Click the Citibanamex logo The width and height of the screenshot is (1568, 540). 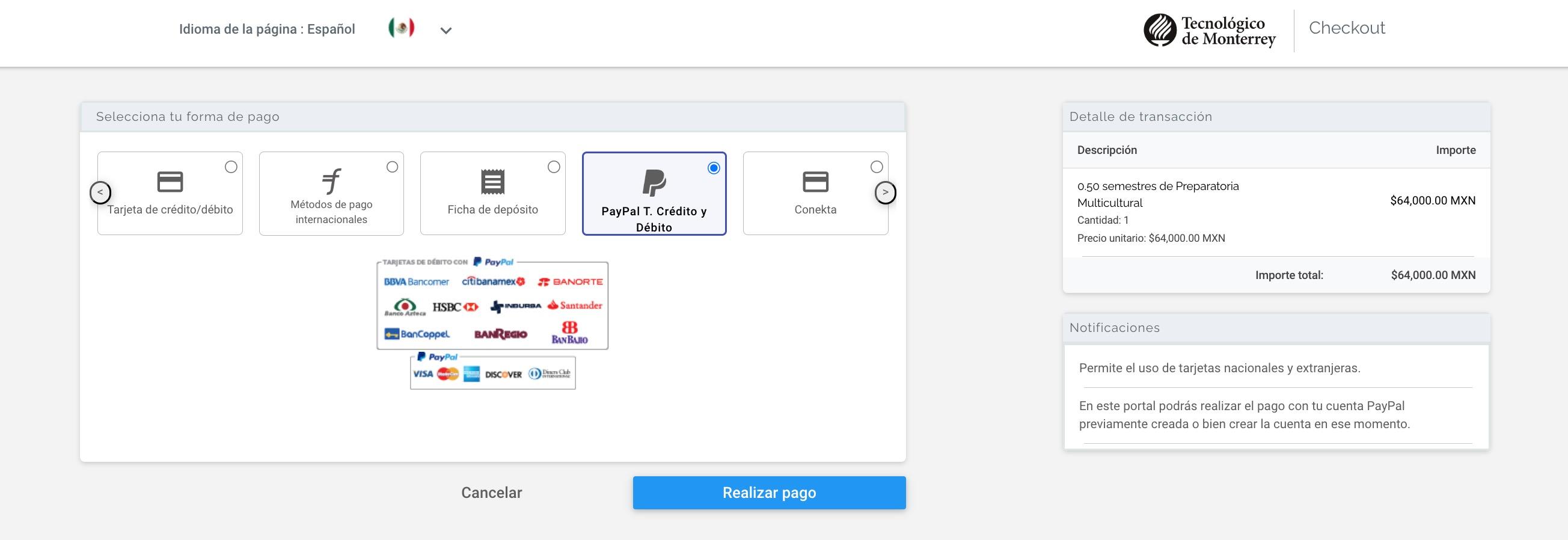click(x=493, y=281)
